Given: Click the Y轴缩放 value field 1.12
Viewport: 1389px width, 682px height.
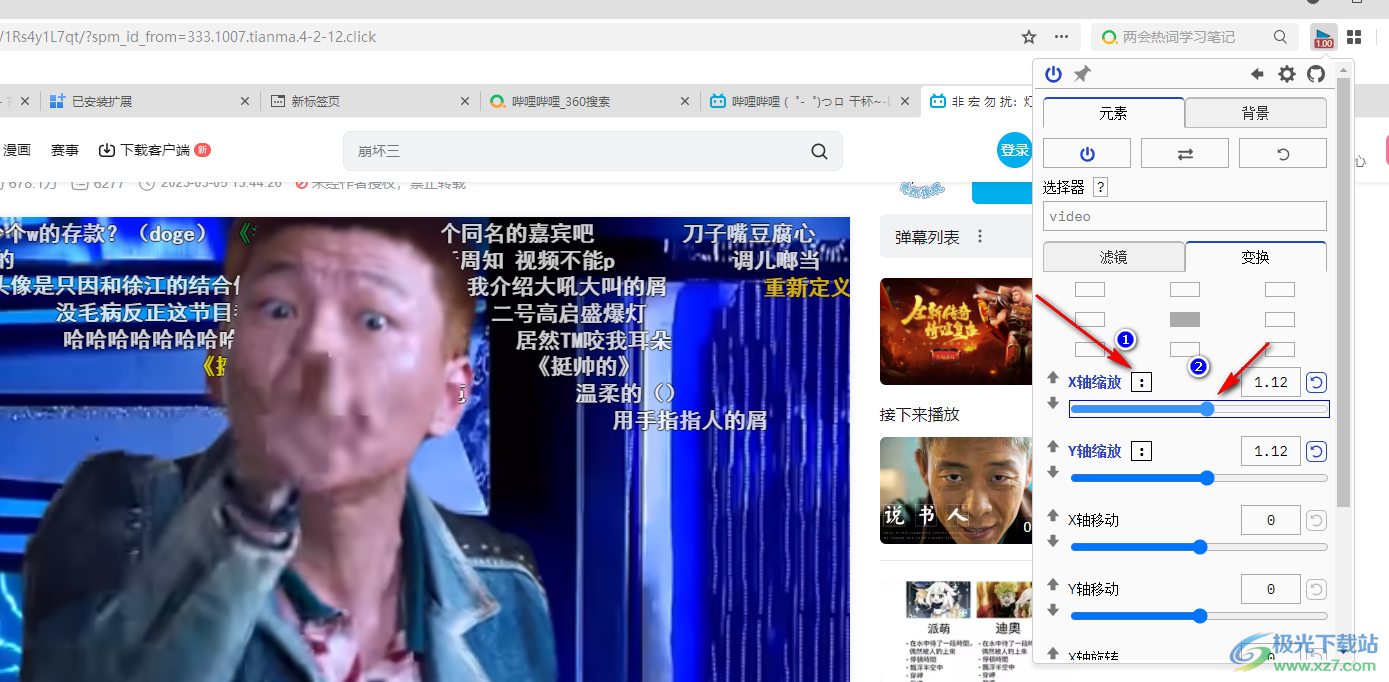Looking at the screenshot, I should click(x=1271, y=451).
